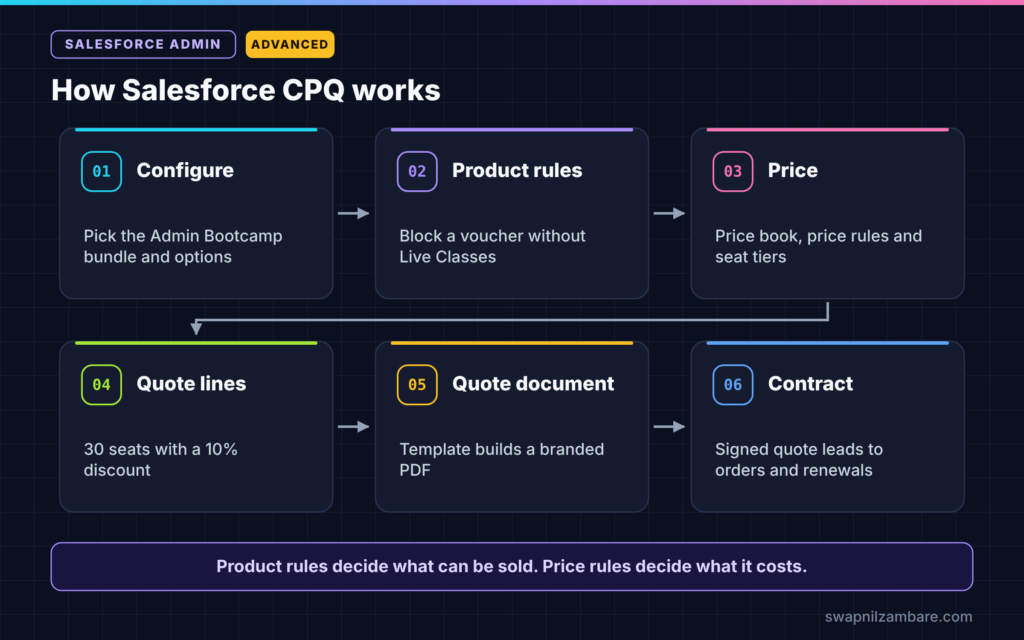Click text Pick the Admin Bootcamp bundle and options
Image resolution: width=1024 pixels, height=640 pixels.
[183, 246]
